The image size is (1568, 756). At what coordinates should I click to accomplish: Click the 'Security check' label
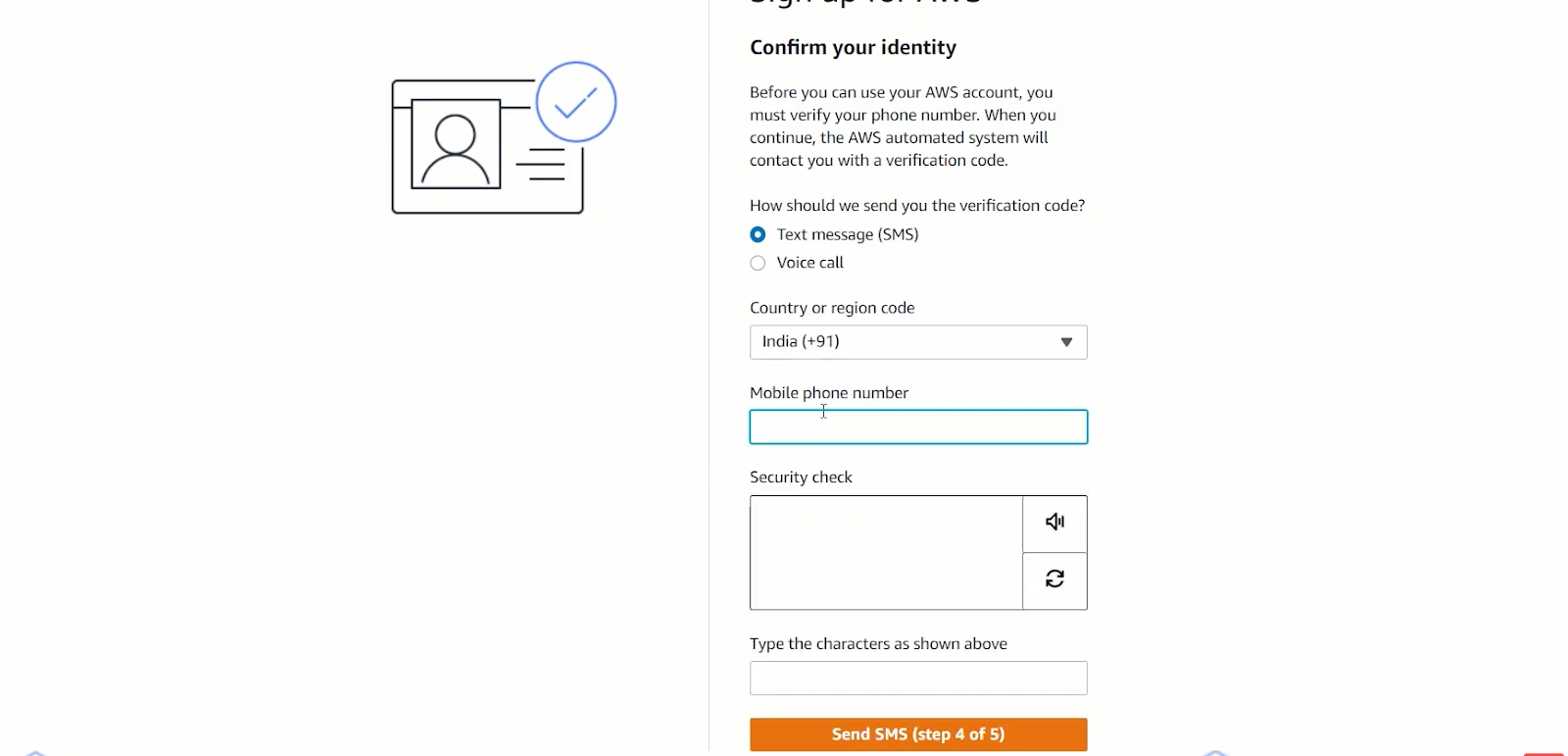click(801, 478)
